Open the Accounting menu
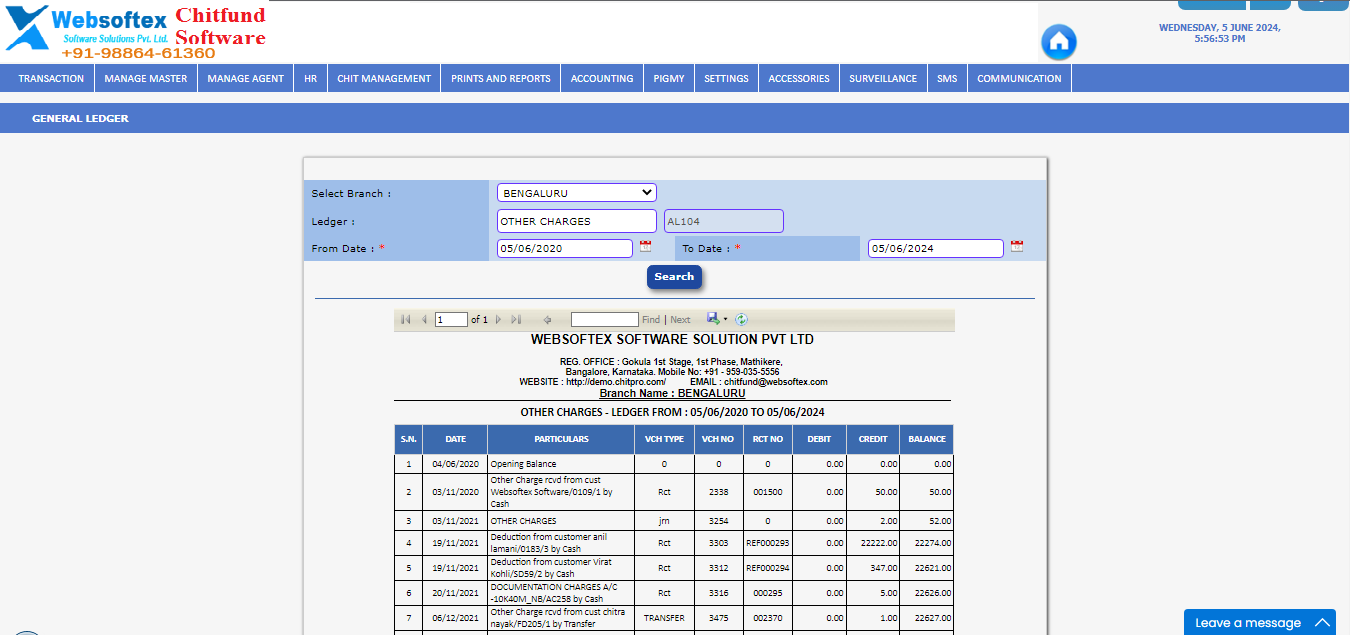Image resolution: width=1350 pixels, height=635 pixels. coord(602,78)
